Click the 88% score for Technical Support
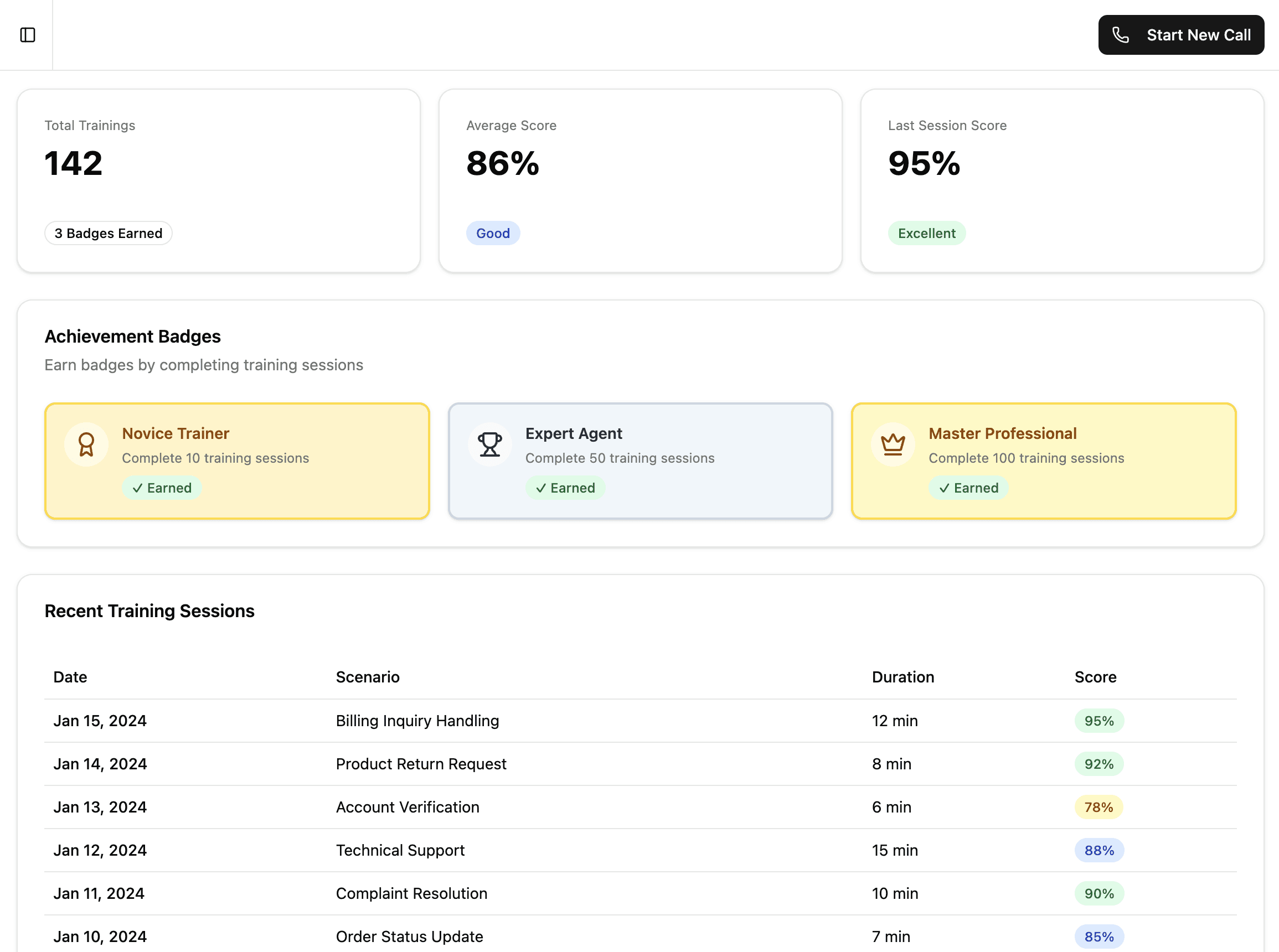The width and height of the screenshot is (1279, 952). pos(1099,851)
